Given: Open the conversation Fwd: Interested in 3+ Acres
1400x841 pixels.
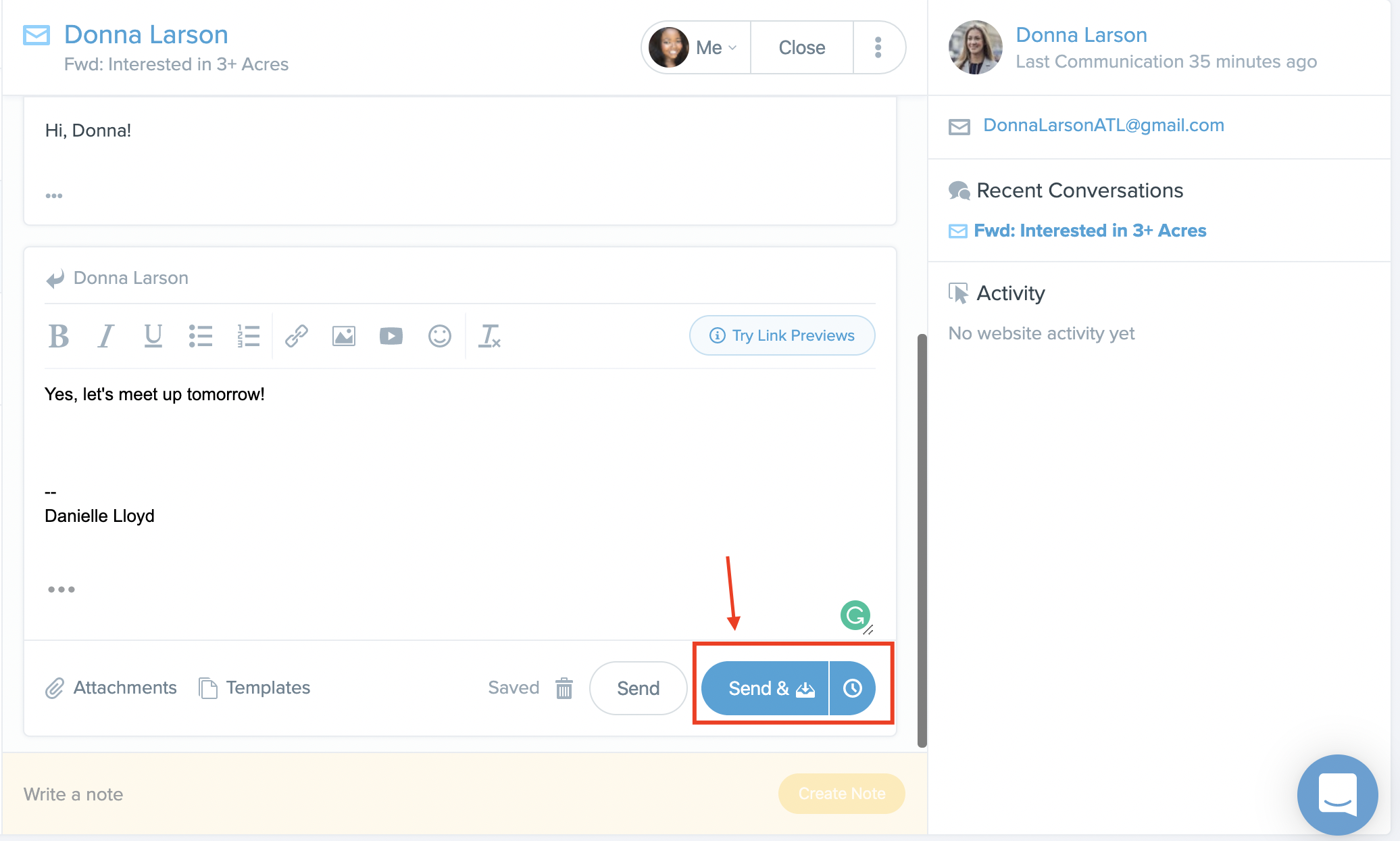Looking at the screenshot, I should pos(1089,230).
